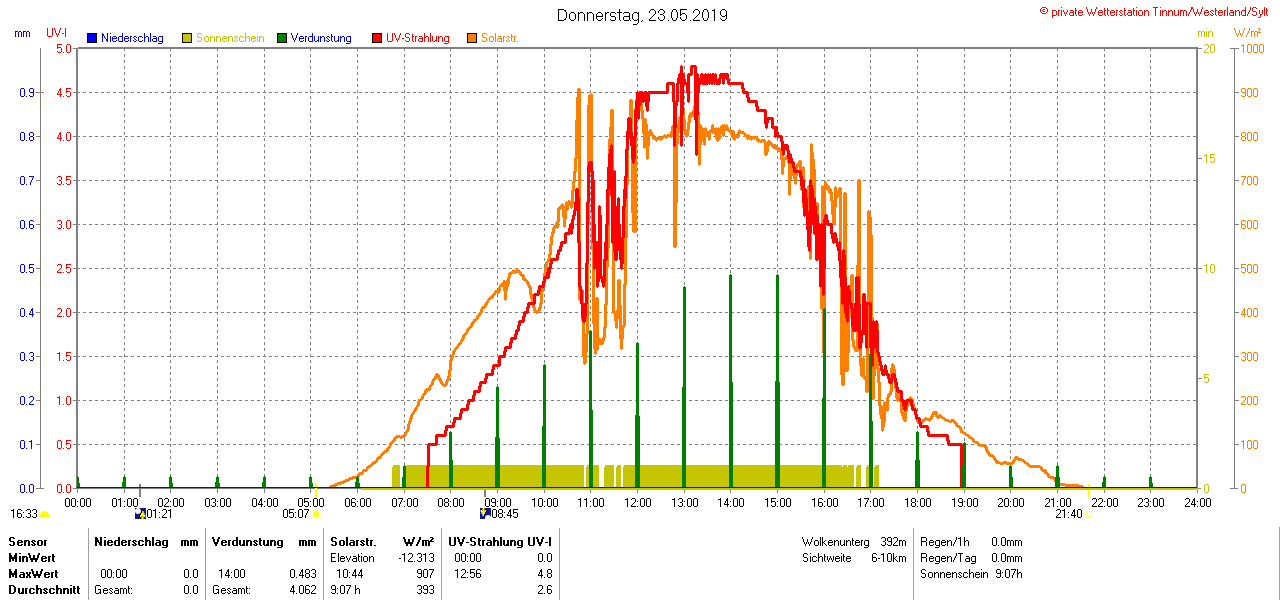The height and width of the screenshot is (600, 1280).
Task: Click the green evaporation bar at 15:00
Action: point(777,381)
